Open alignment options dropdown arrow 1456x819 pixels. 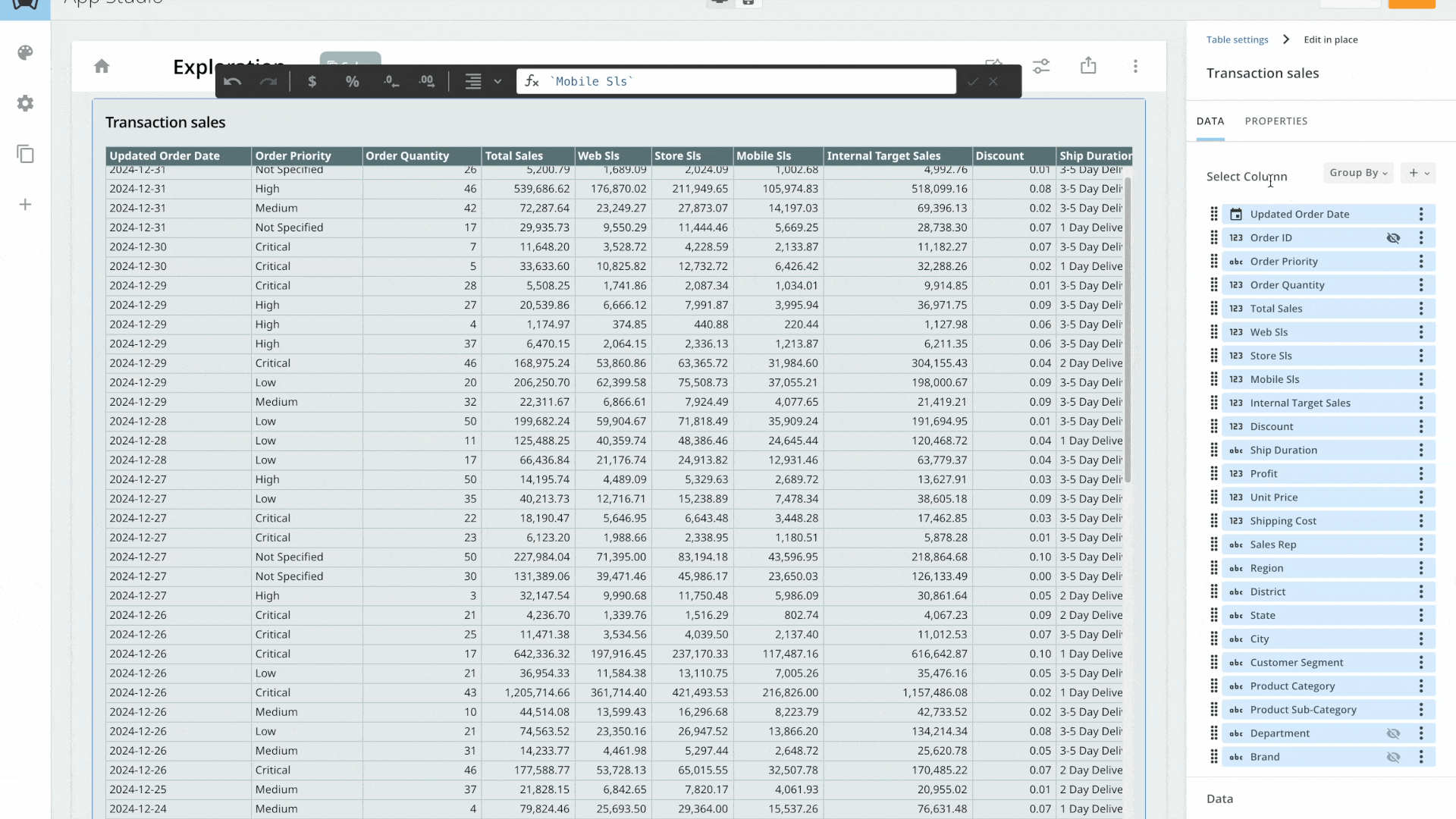pos(497,81)
